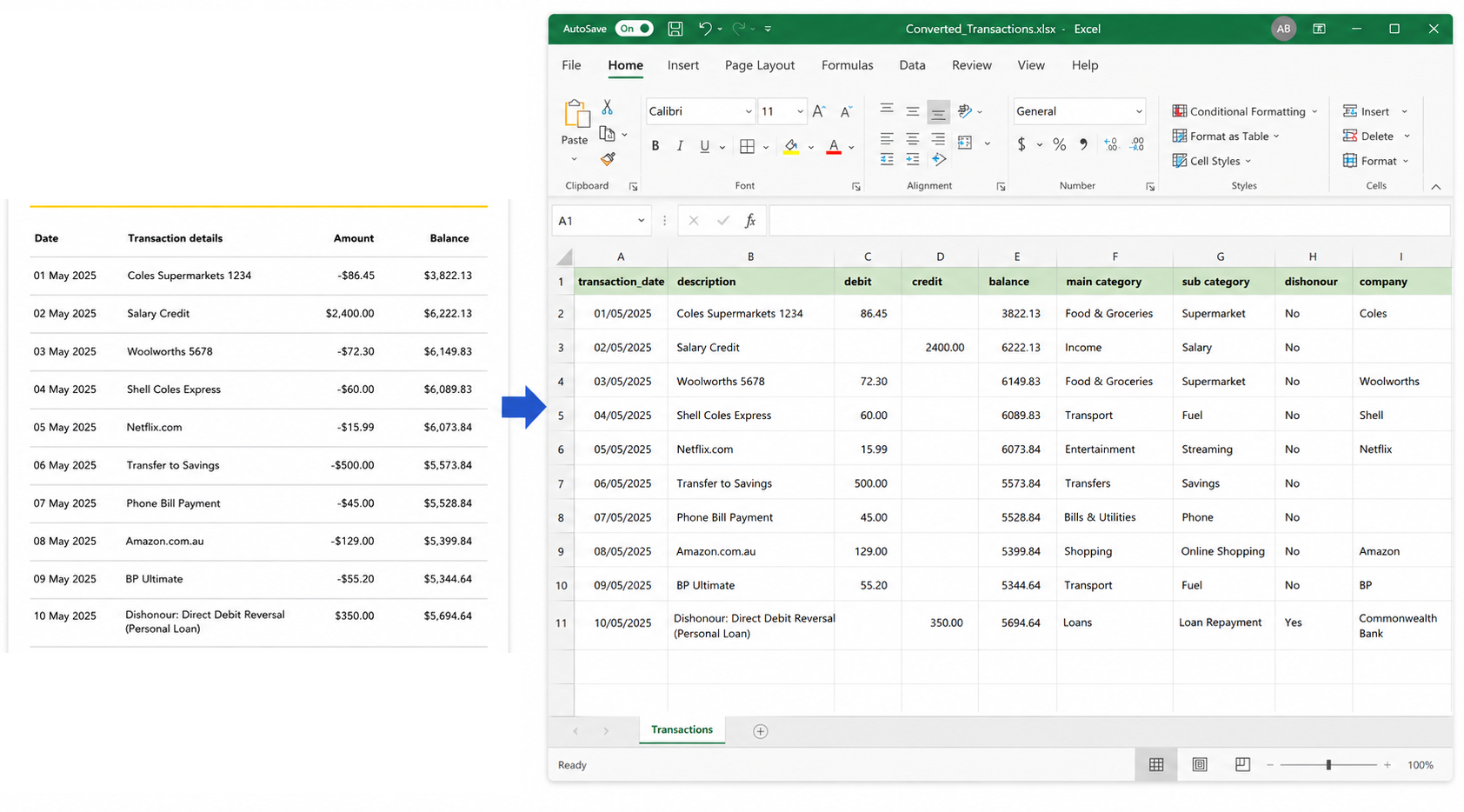Click the Undo arrow icon
The image size is (1464, 812).
pyautogui.click(x=705, y=29)
